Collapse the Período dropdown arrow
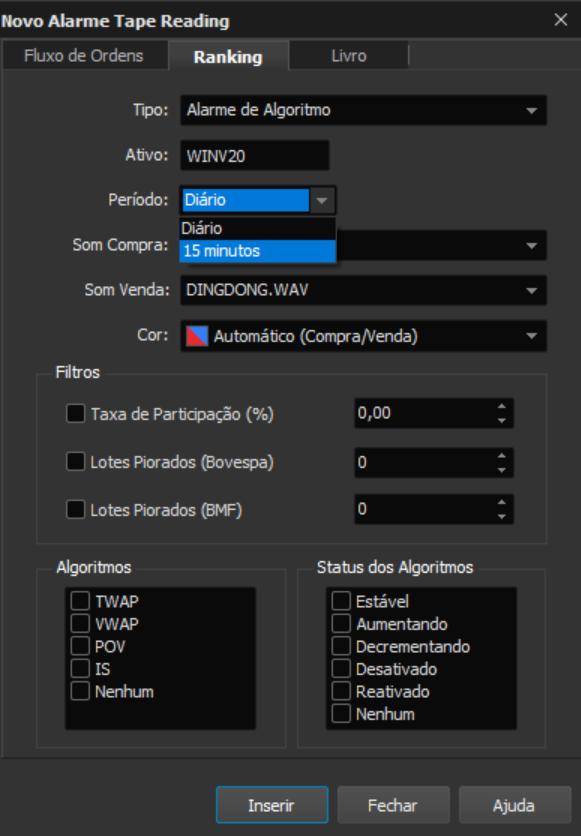 322,200
